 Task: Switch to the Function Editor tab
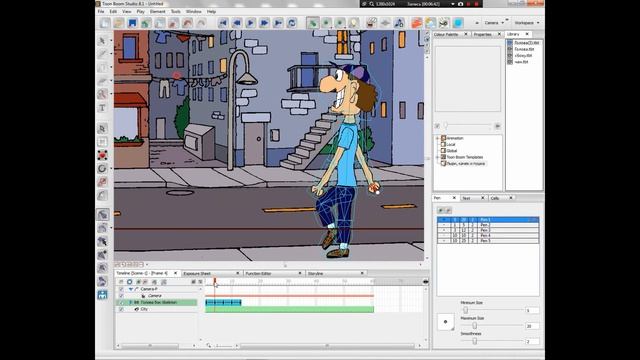[x=258, y=273]
